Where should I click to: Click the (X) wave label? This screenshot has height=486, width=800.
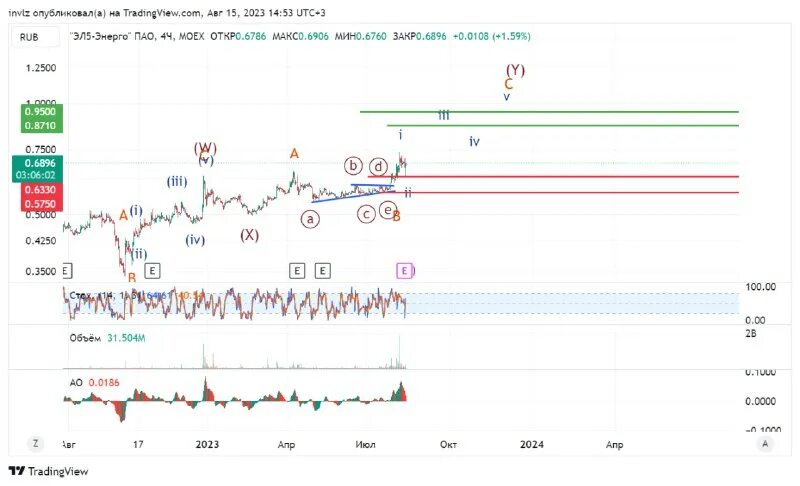point(249,235)
